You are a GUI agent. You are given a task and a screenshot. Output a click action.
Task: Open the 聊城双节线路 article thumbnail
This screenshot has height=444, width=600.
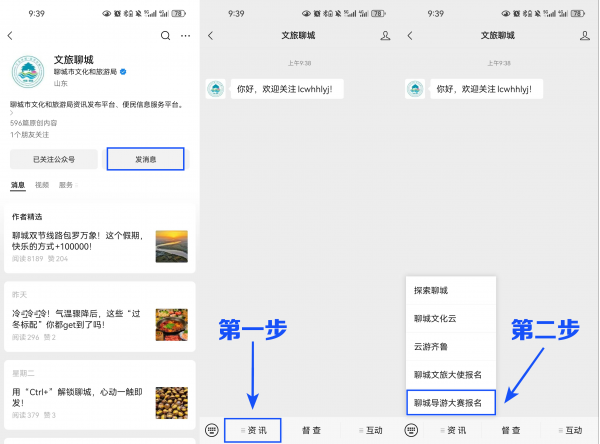click(171, 246)
